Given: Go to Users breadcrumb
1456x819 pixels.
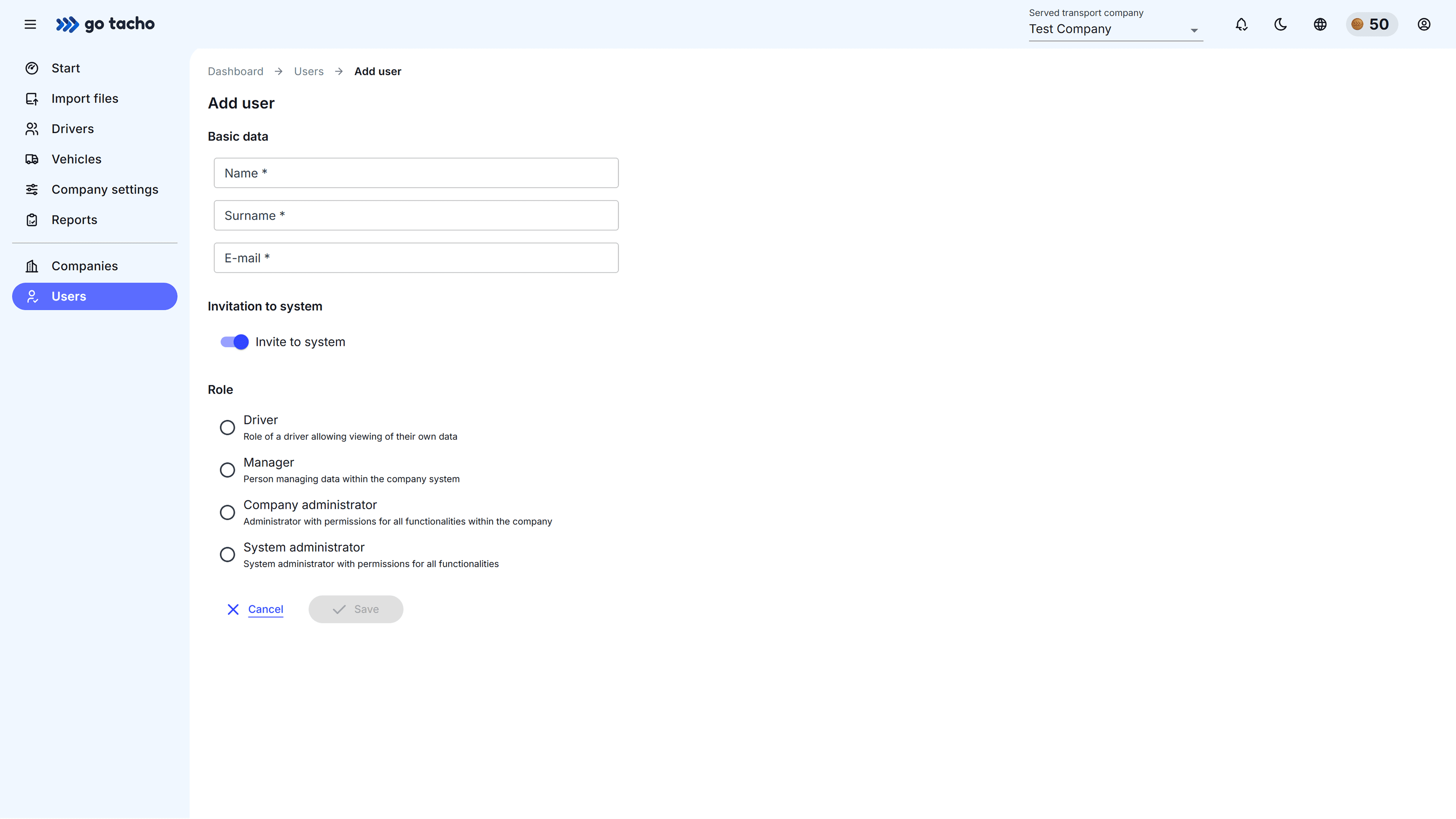Looking at the screenshot, I should pyautogui.click(x=309, y=72).
